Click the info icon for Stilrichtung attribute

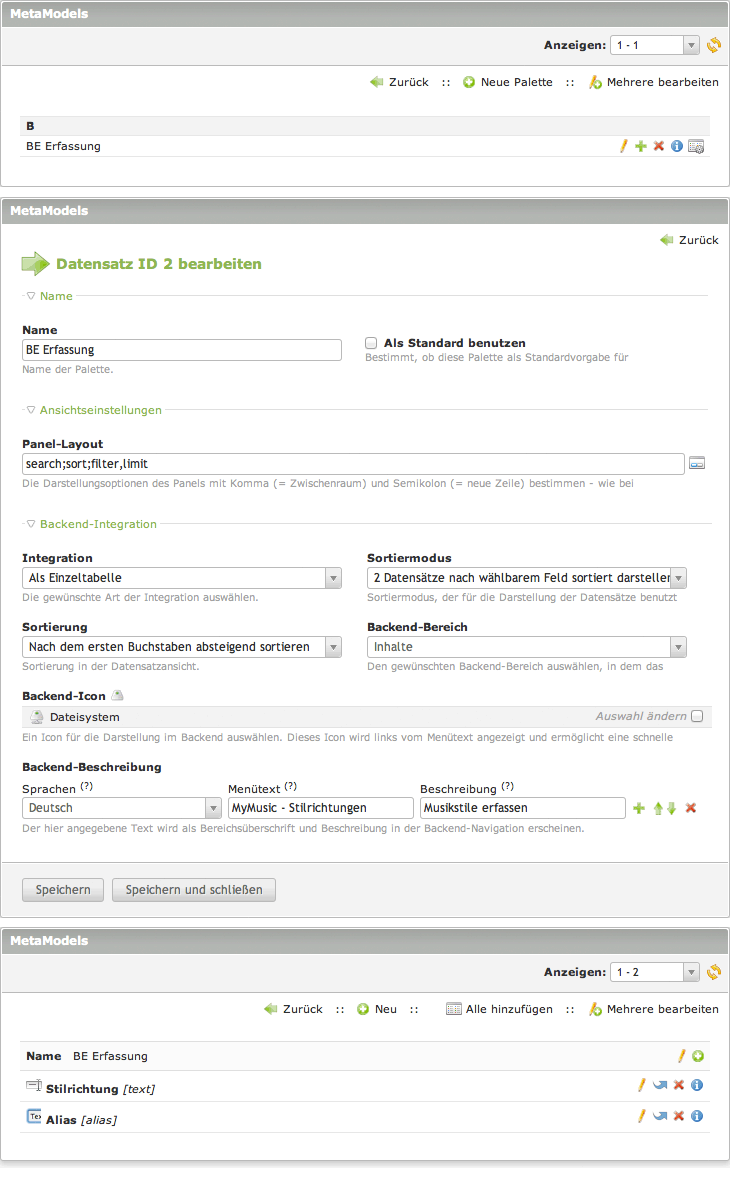(697, 1085)
